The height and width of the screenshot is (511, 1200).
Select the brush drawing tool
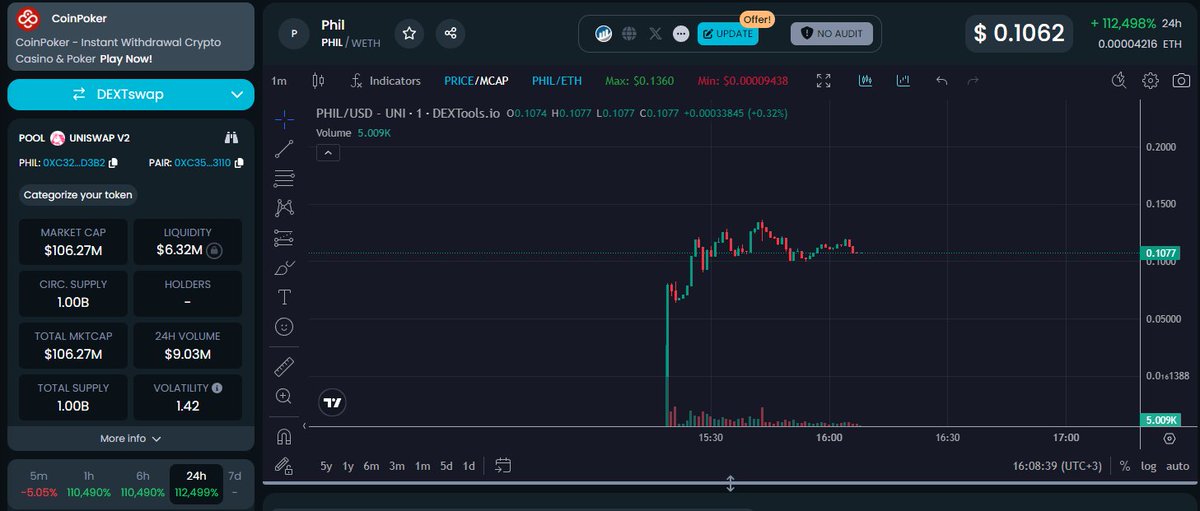[284, 268]
